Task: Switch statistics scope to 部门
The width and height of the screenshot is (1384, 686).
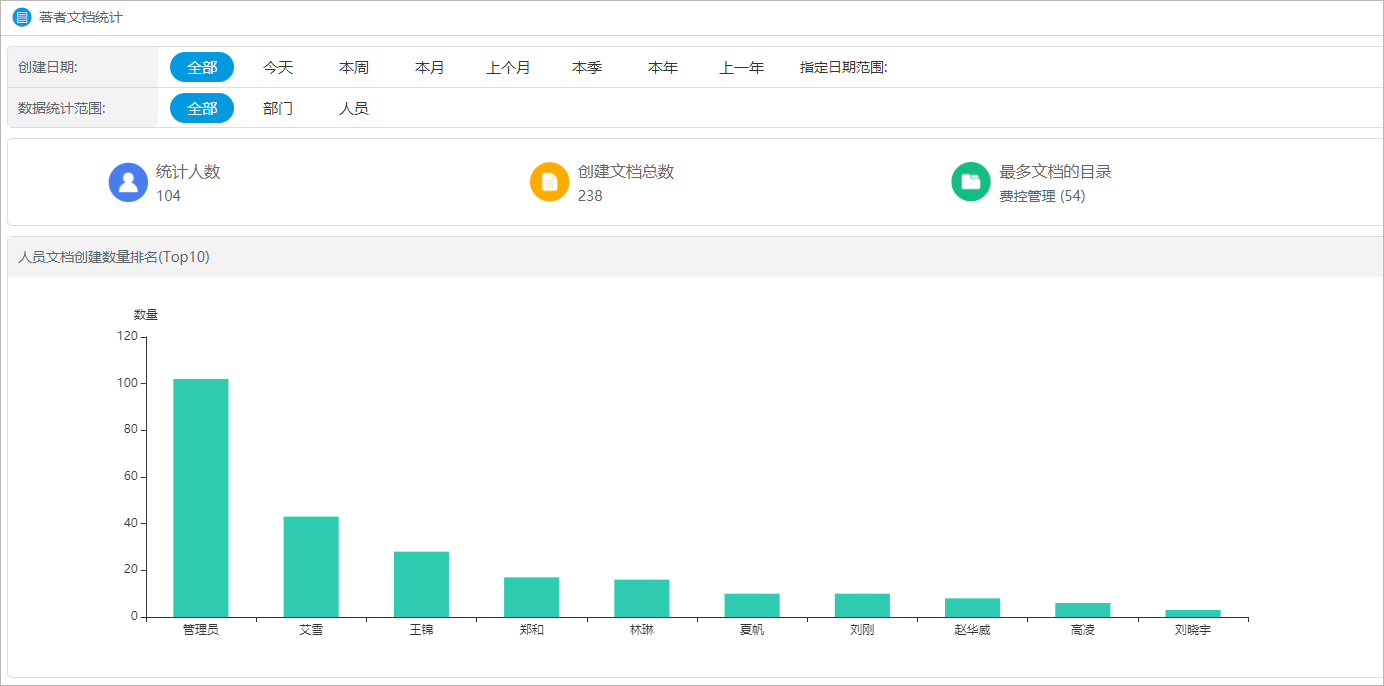Action: (278, 107)
